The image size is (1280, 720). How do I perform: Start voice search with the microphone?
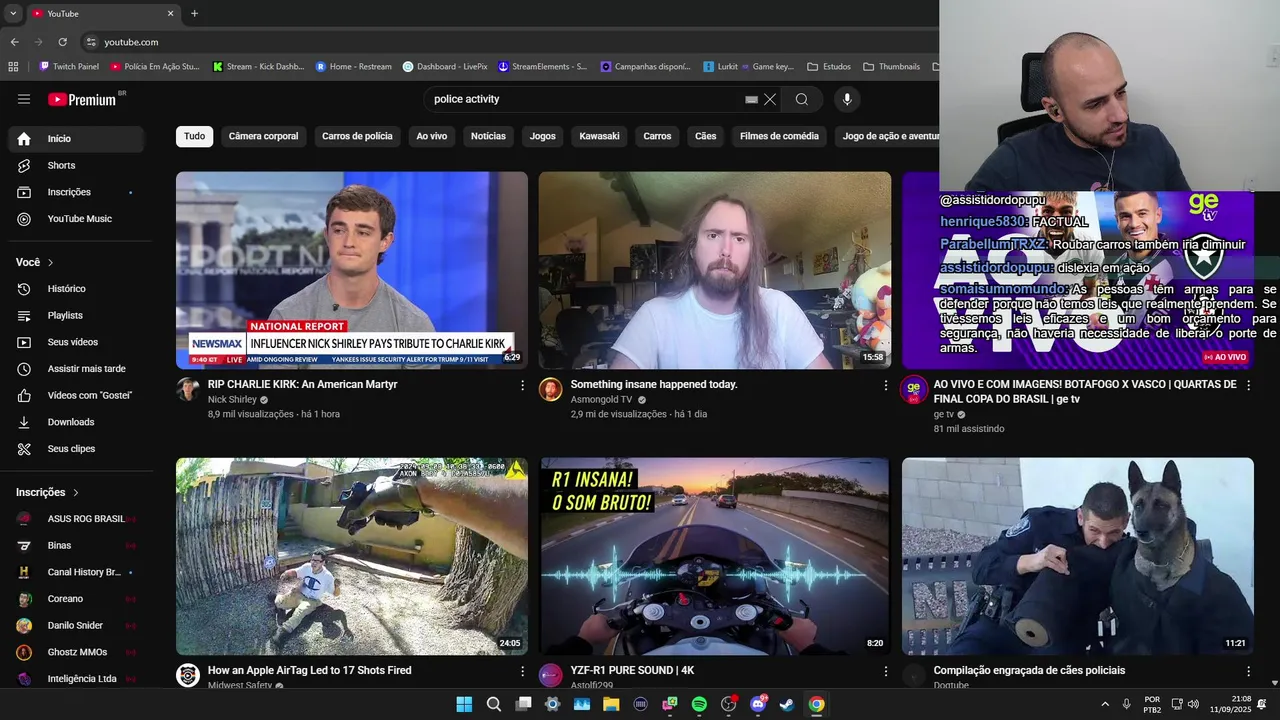847,99
